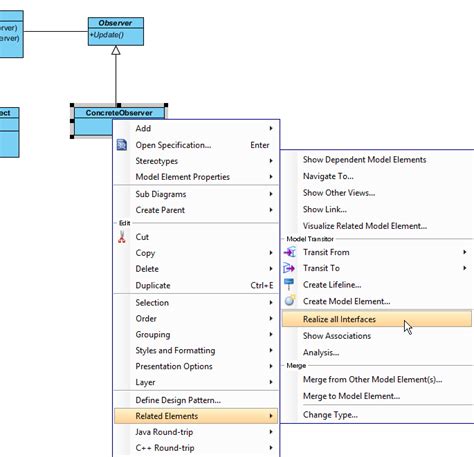Click the Create Model Element sphere icon

tap(290, 300)
